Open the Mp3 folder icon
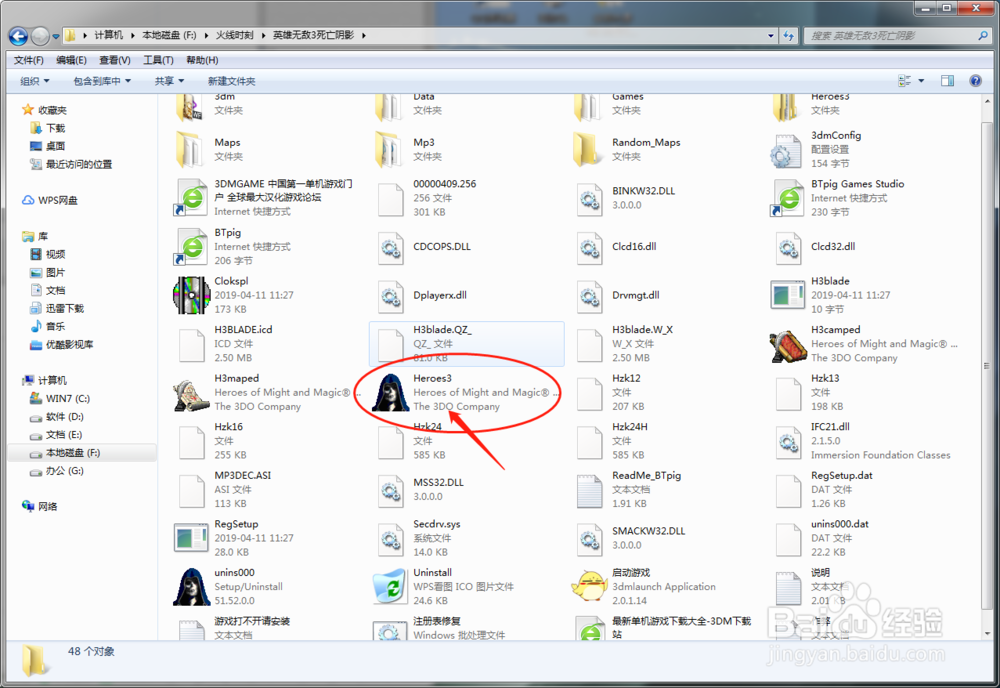The image size is (1000, 688). click(x=388, y=150)
